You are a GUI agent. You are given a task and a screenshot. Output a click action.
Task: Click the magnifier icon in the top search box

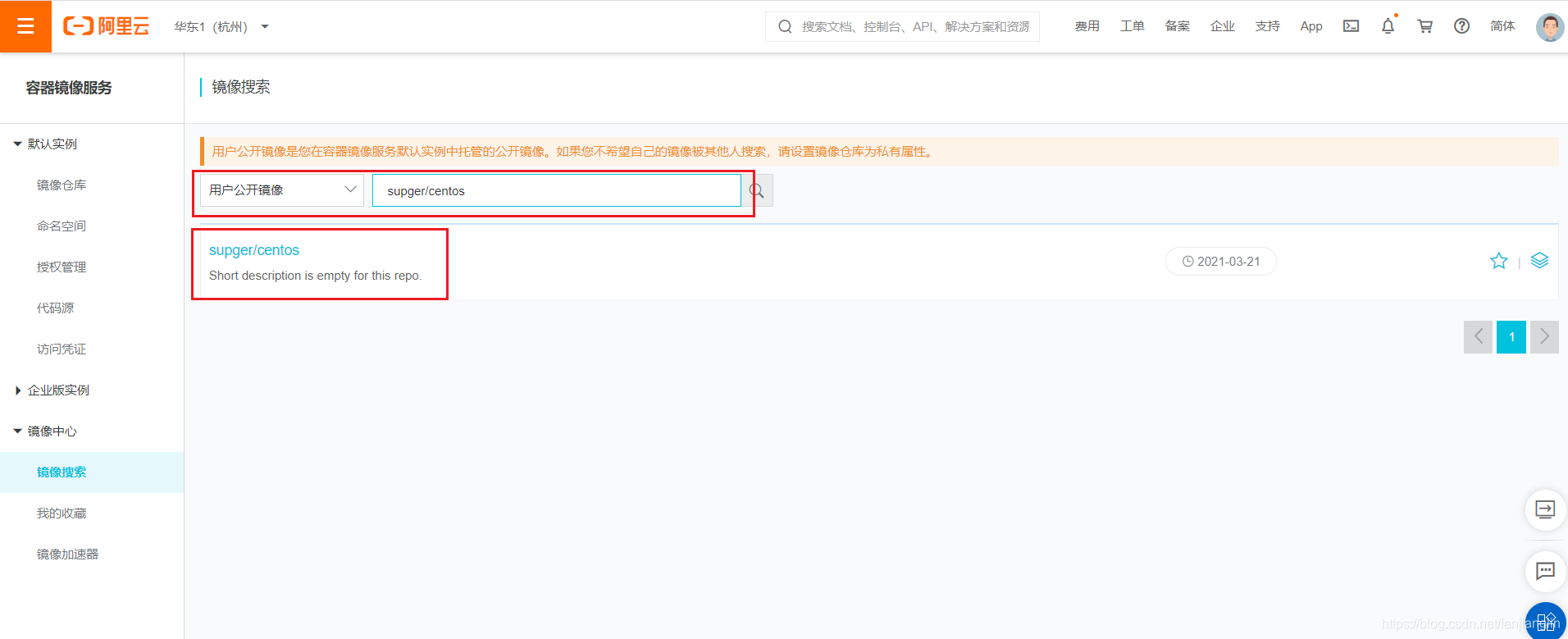point(785,27)
